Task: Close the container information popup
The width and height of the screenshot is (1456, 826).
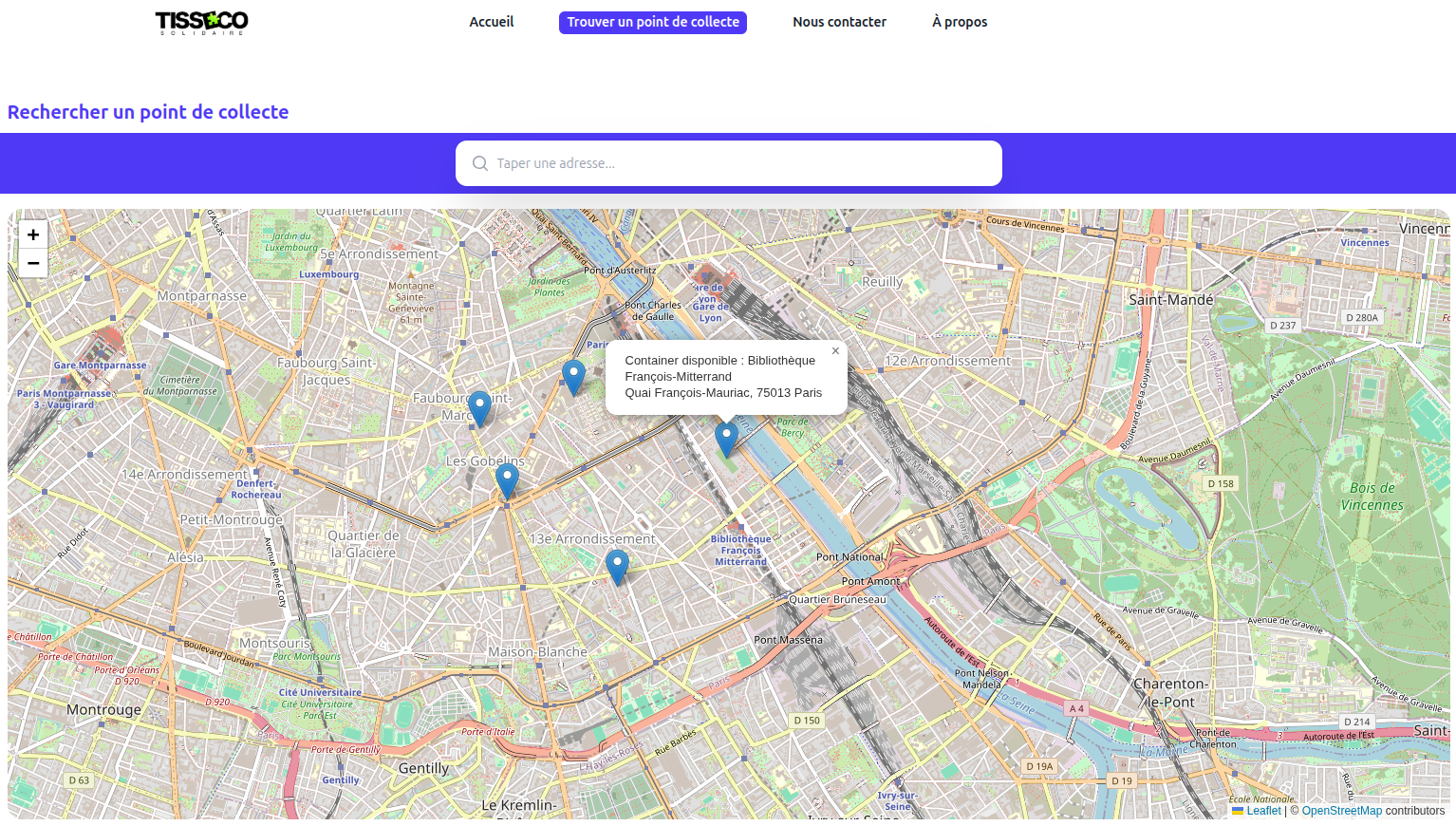Action: tap(835, 350)
